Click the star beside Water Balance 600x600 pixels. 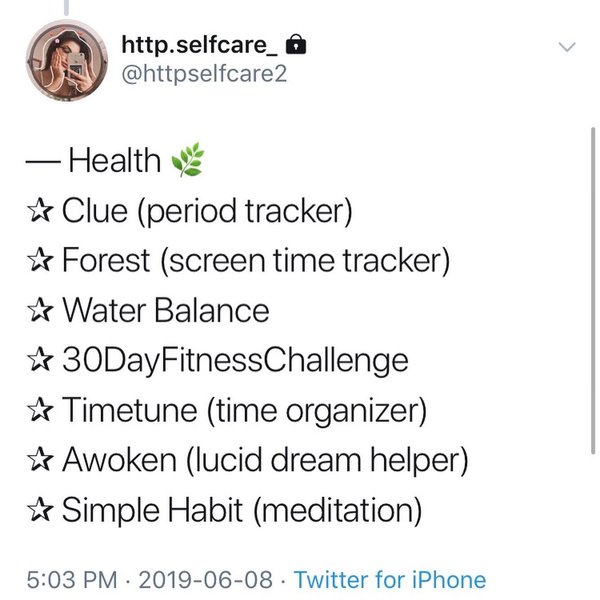coord(38,311)
